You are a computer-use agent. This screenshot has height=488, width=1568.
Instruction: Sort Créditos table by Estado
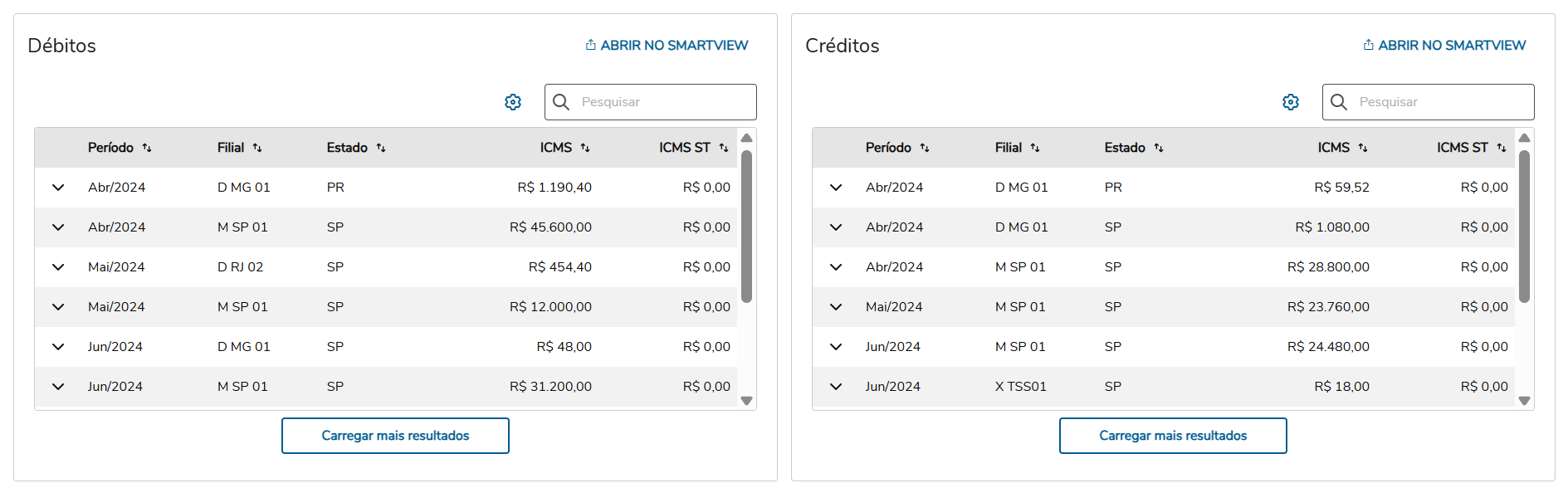1159,148
